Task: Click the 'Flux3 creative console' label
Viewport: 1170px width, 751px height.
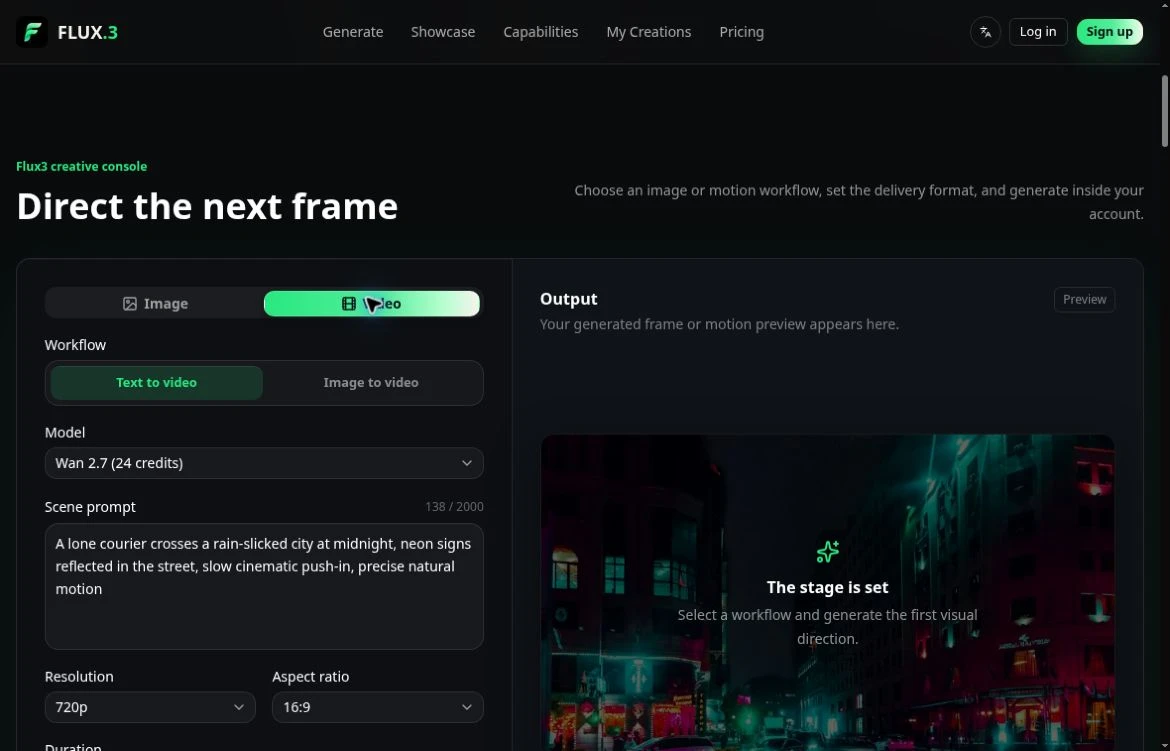Action: click(x=81, y=166)
